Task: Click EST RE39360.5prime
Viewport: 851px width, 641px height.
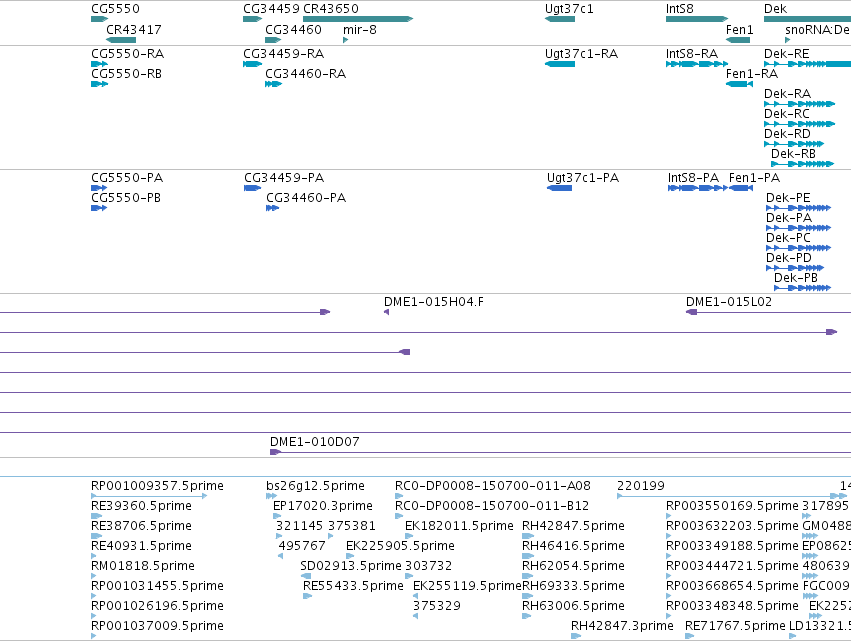Action: coord(142,506)
